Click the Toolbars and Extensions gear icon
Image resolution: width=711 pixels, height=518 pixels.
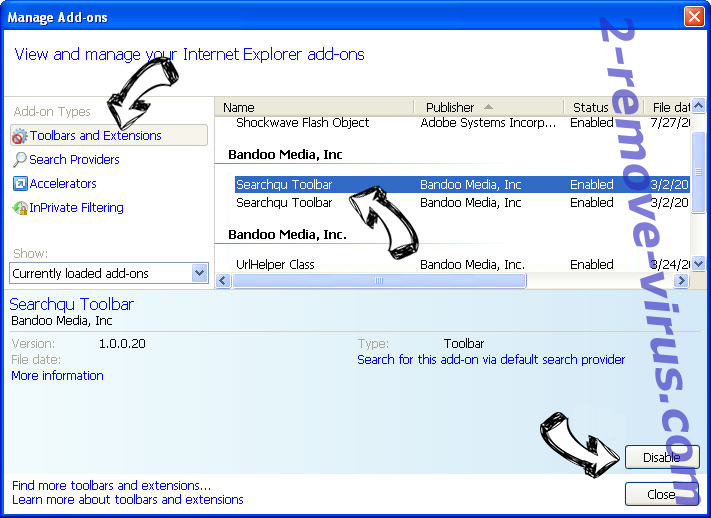tap(19, 136)
